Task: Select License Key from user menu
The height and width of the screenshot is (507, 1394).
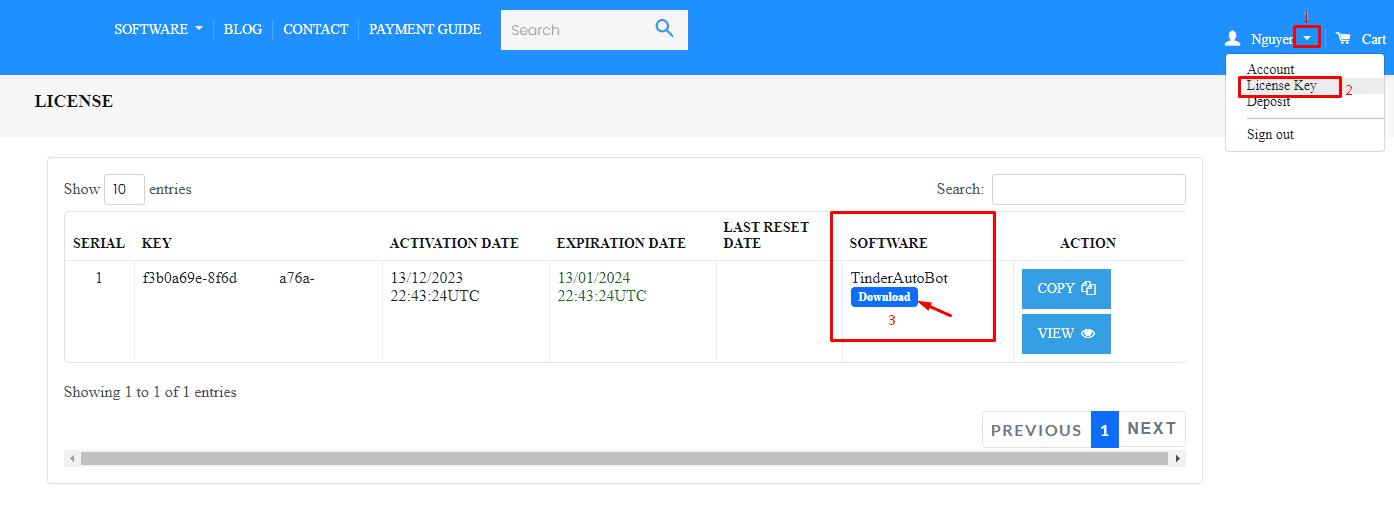Action: click(1281, 86)
